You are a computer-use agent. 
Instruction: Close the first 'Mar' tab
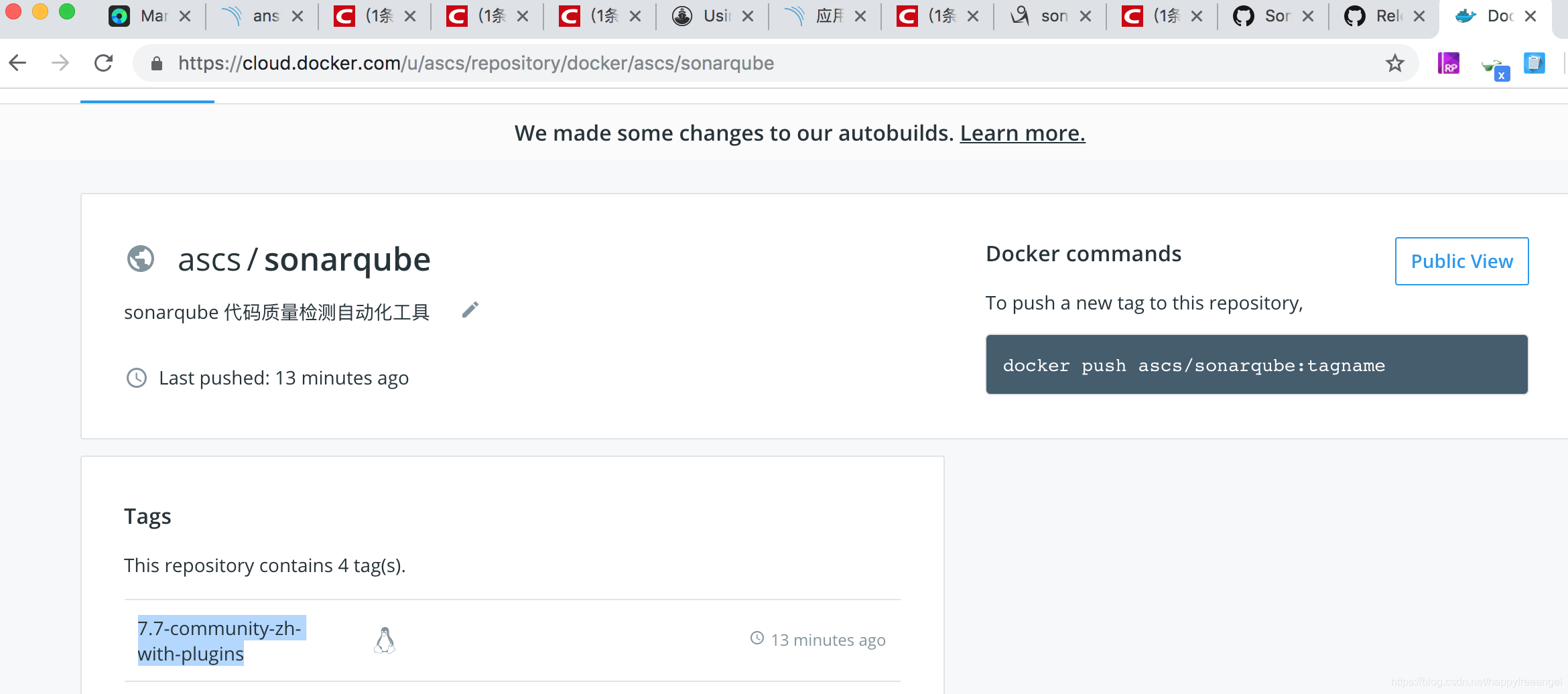[185, 16]
